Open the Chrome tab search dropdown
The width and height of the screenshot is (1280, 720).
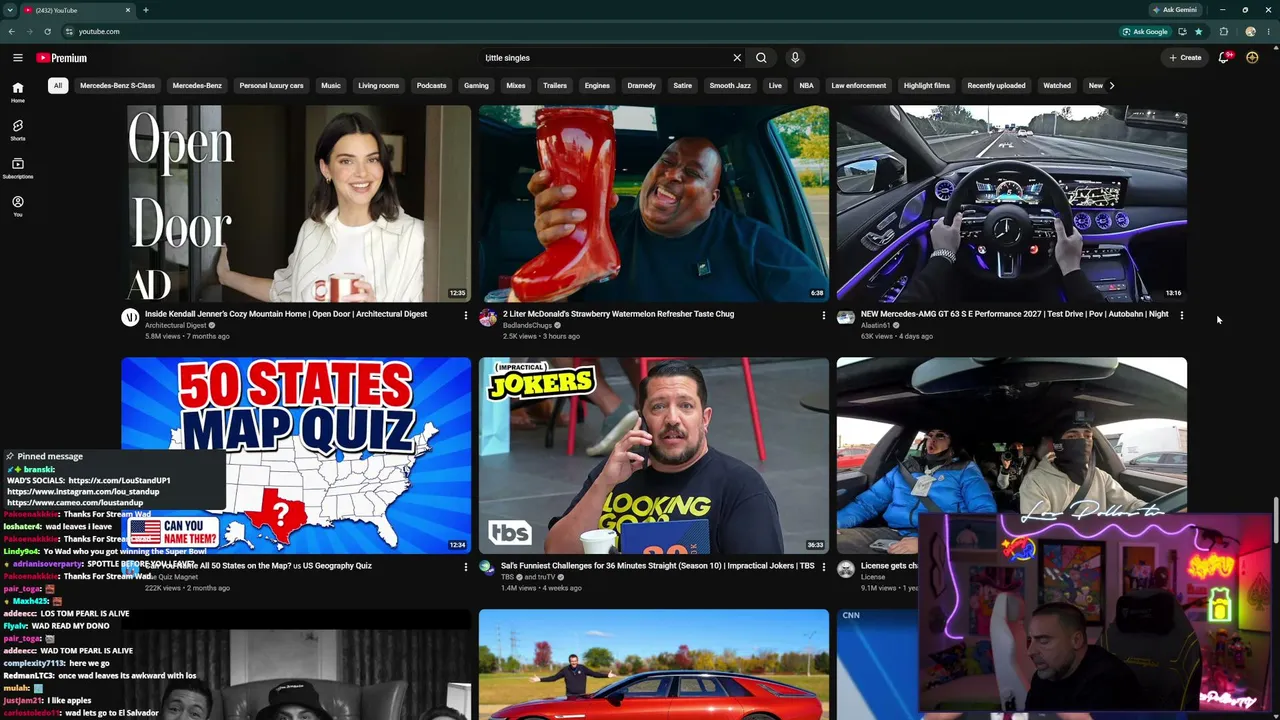(10, 10)
